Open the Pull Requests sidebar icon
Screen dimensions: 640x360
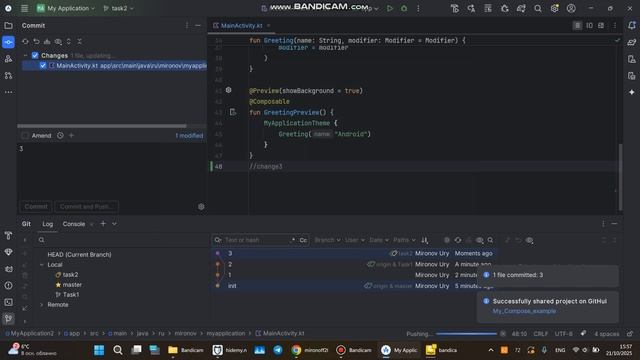click(8, 76)
